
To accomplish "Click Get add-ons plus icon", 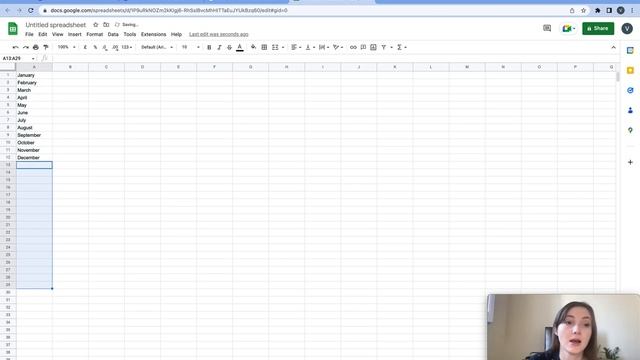I will click(x=630, y=162).
